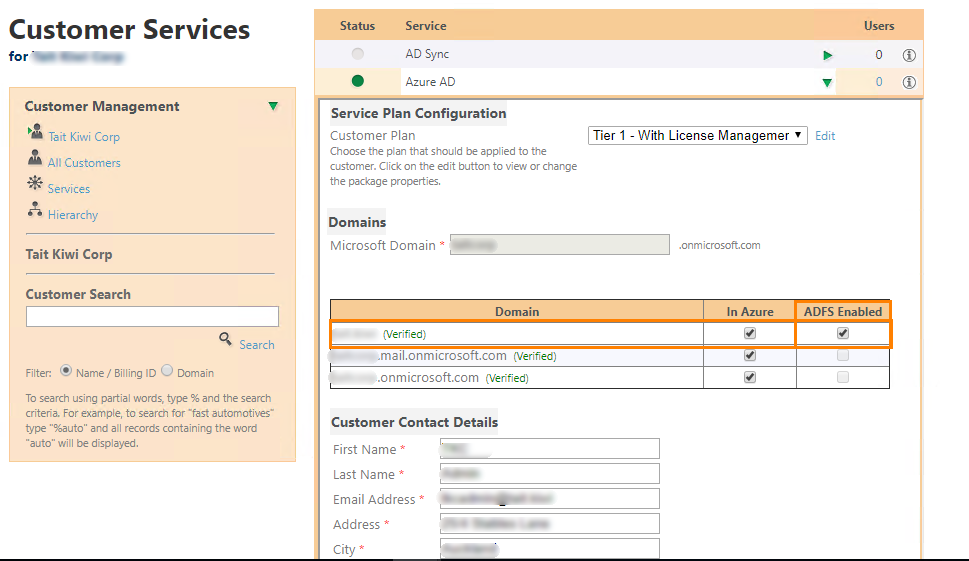Open the All Customers link
Screen dimensions: 969x561
(x=84, y=163)
